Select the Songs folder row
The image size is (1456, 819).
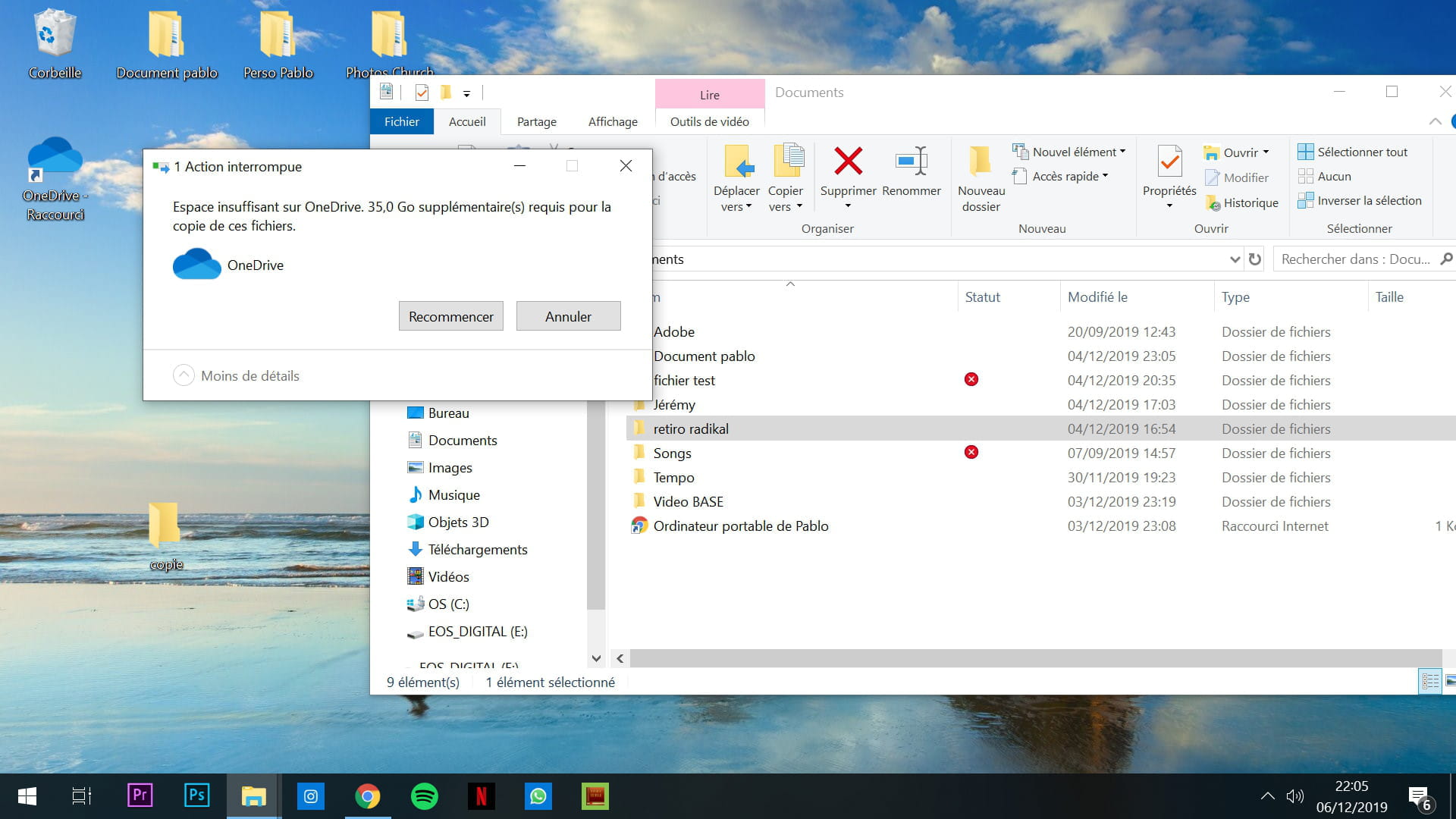pos(1040,453)
